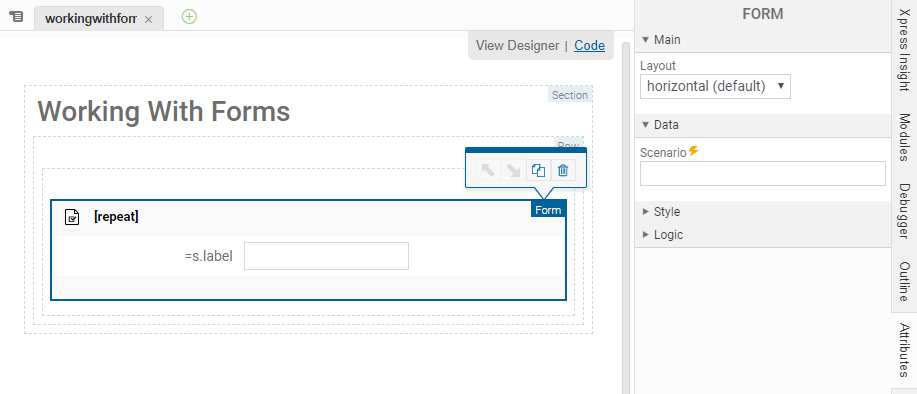Add a new tab with the plus icon
917x394 pixels.
click(189, 17)
